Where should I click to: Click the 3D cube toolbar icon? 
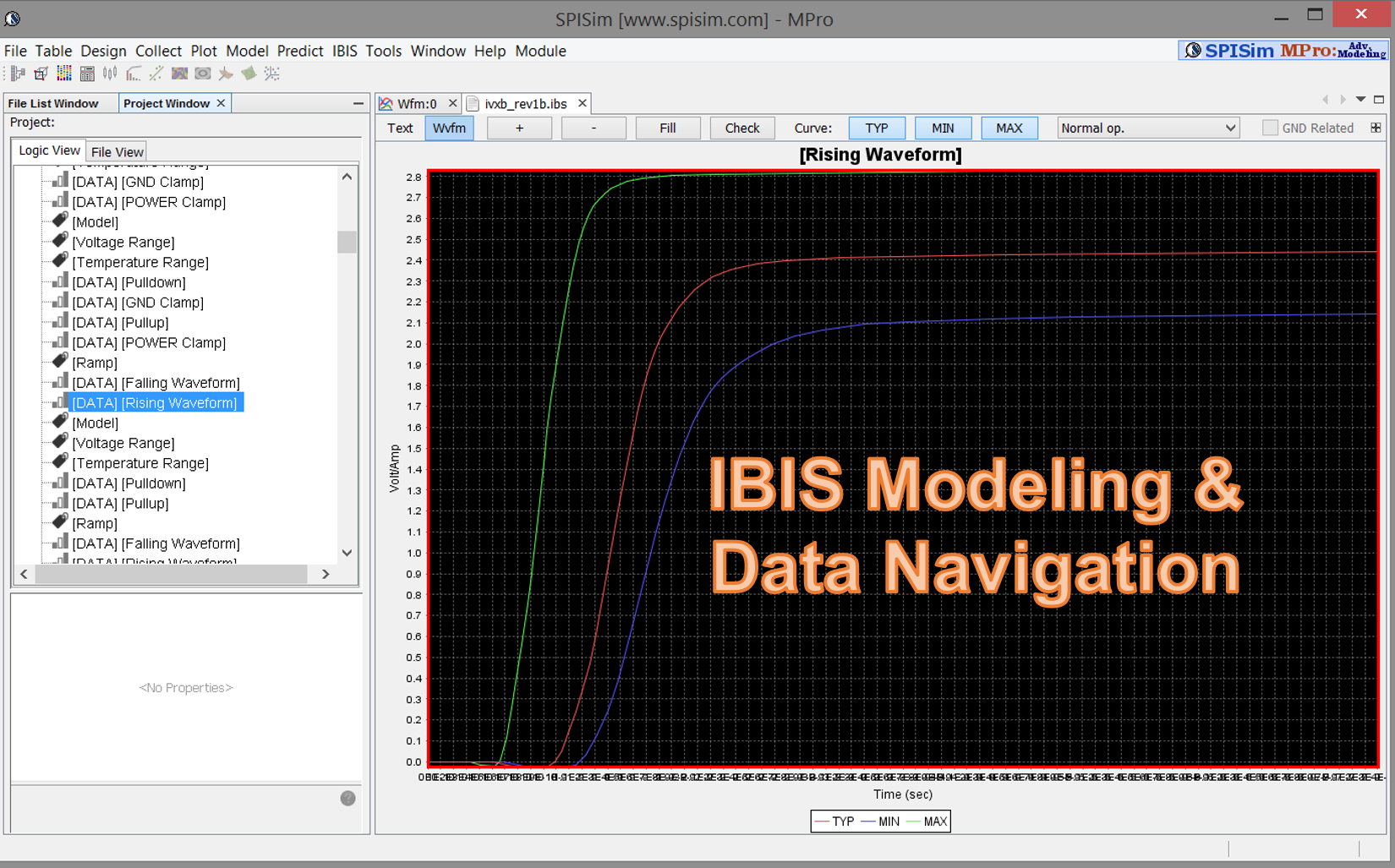(x=41, y=74)
